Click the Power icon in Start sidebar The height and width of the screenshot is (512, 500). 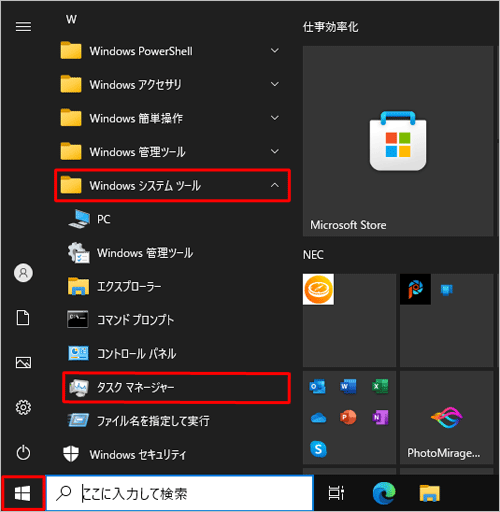(23, 453)
